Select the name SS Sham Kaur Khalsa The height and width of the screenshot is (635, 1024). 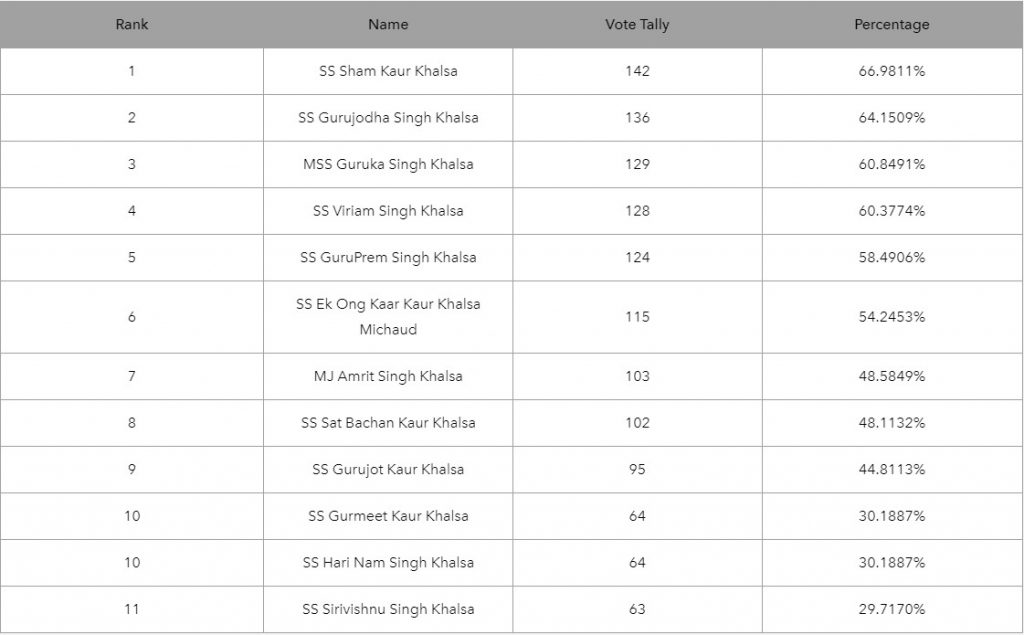388,71
